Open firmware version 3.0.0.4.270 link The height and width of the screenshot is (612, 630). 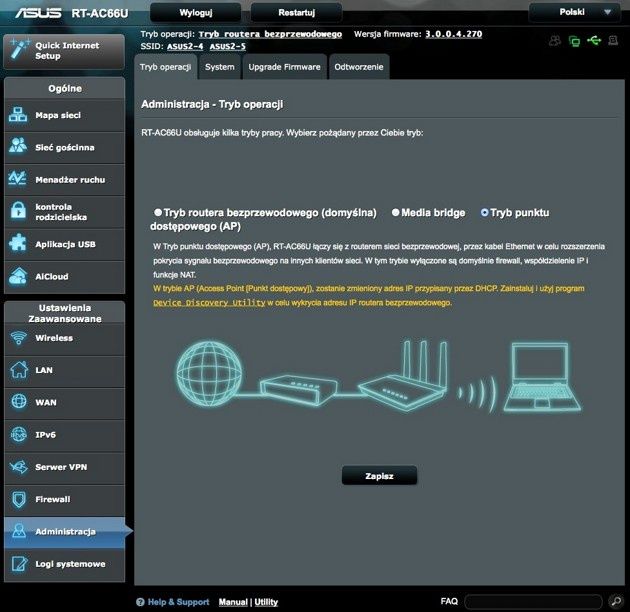tap(454, 34)
